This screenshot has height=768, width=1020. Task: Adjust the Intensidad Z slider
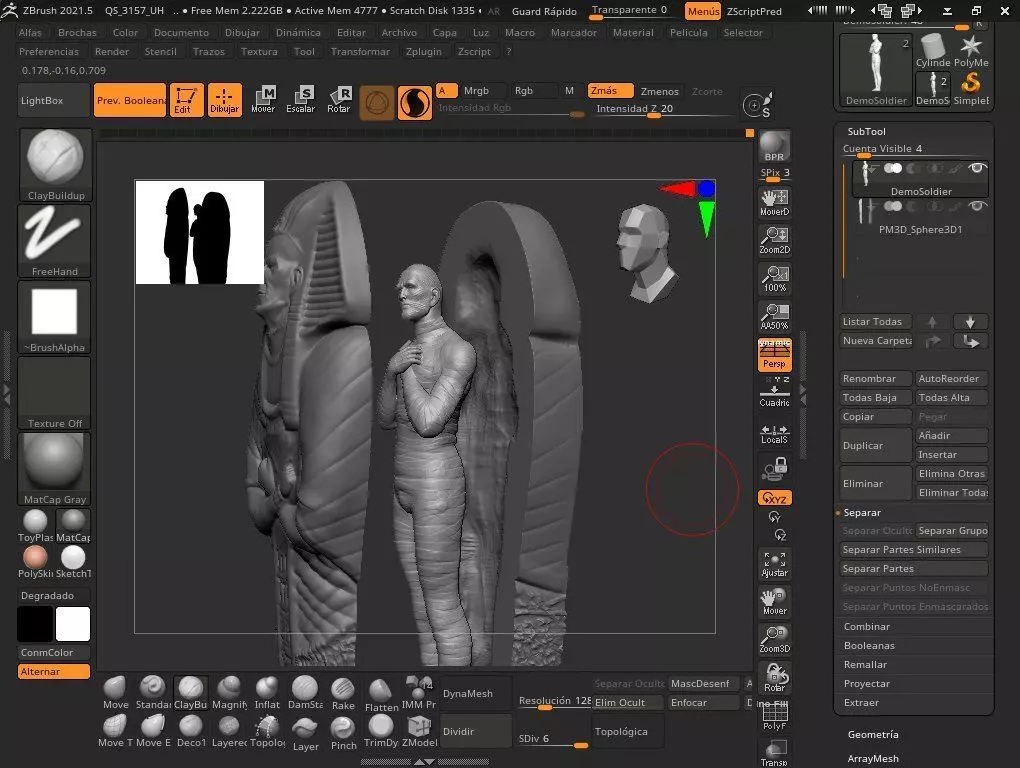click(664, 109)
